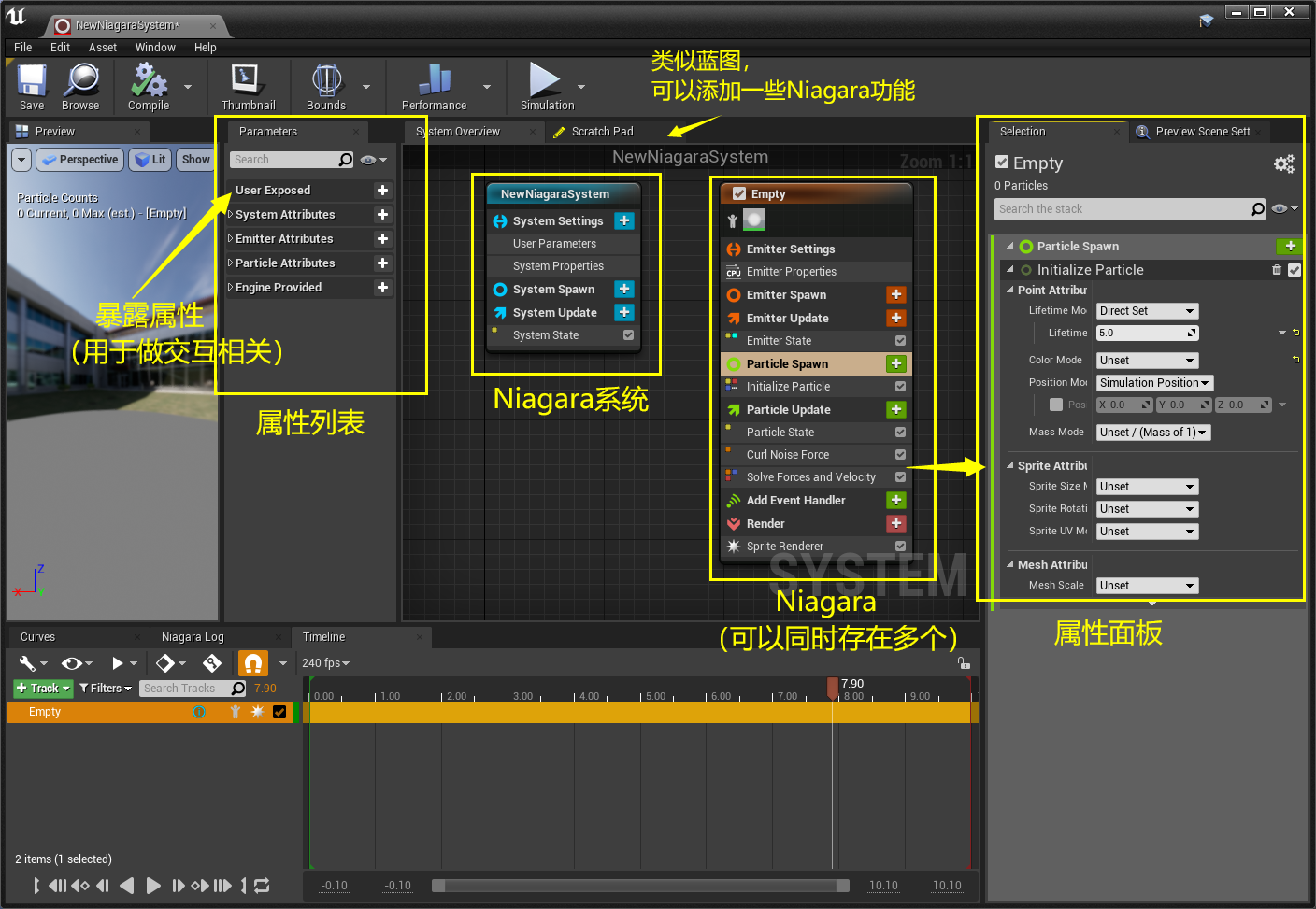1316x909 pixels.
Task: Toggle timeline snapping magnet
Action: tap(252, 663)
